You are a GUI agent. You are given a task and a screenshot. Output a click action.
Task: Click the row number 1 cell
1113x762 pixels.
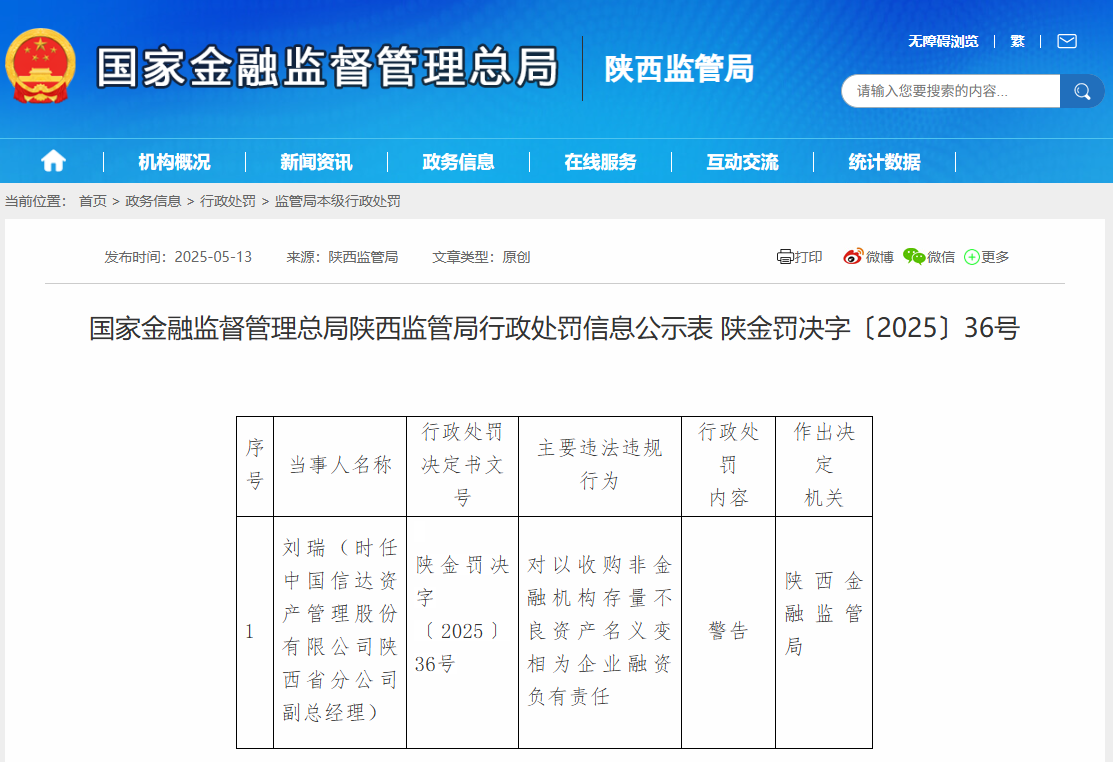click(x=255, y=632)
